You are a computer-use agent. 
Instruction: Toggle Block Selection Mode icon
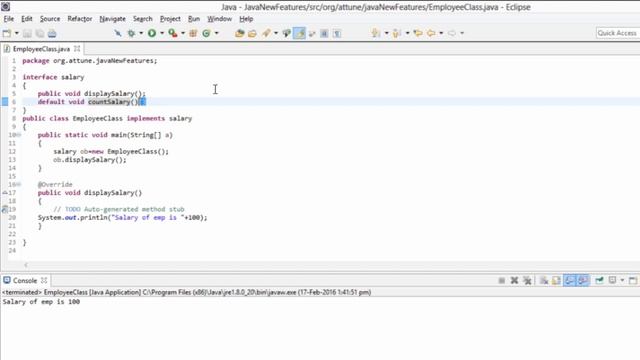(324, 33)
